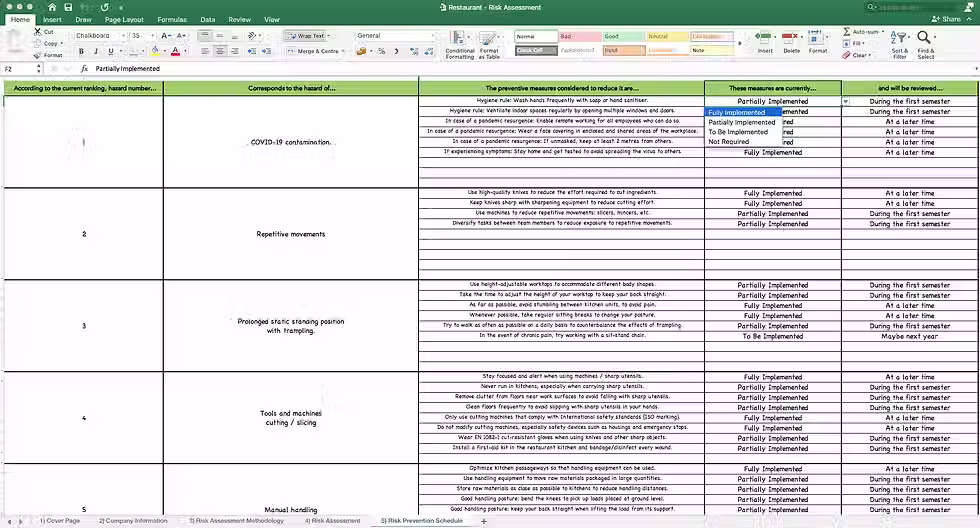The image size is (980, 528).
Task: Cut selection with the scissors icon
Action: (38, 31)
